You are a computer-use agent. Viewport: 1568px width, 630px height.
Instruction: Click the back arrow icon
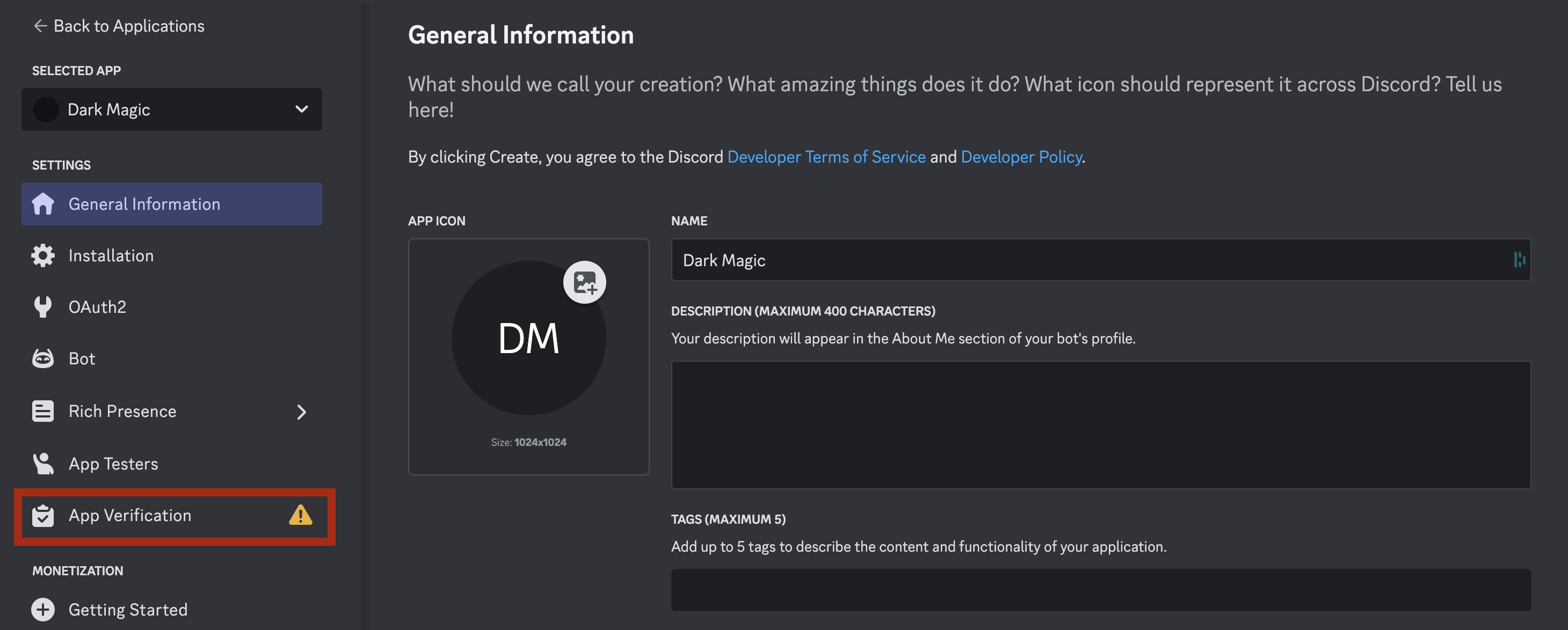40,26
